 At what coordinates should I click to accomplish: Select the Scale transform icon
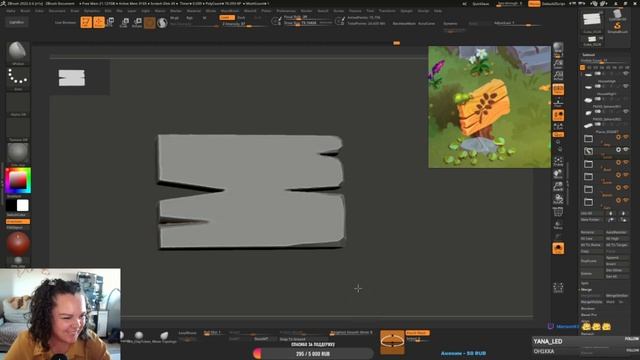(124, 22)
